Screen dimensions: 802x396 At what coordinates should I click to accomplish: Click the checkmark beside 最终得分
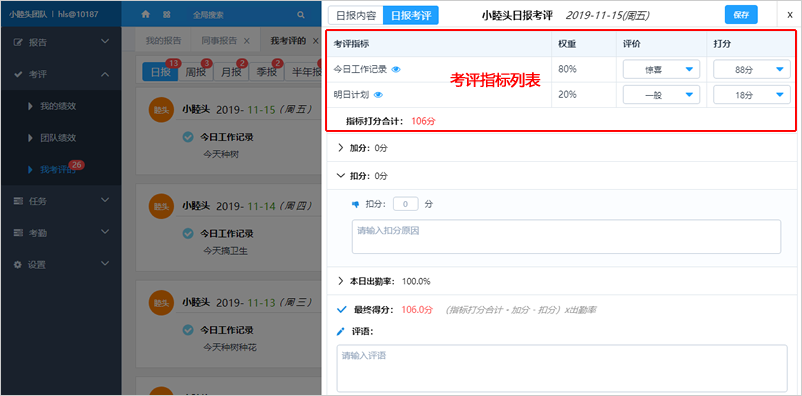pos(342,310)
